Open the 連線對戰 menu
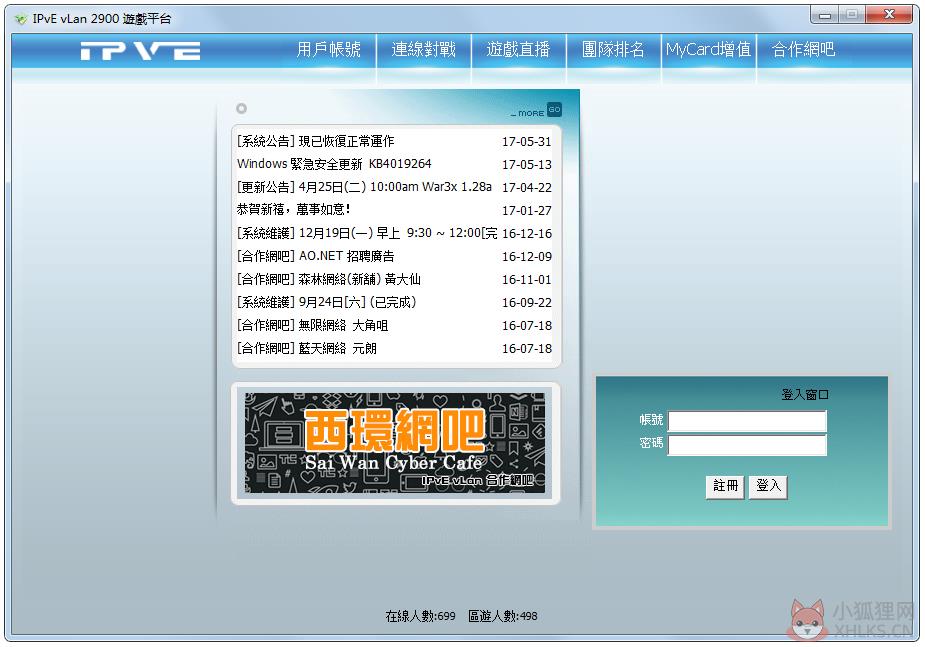925x647 pixels. point(424,49)
